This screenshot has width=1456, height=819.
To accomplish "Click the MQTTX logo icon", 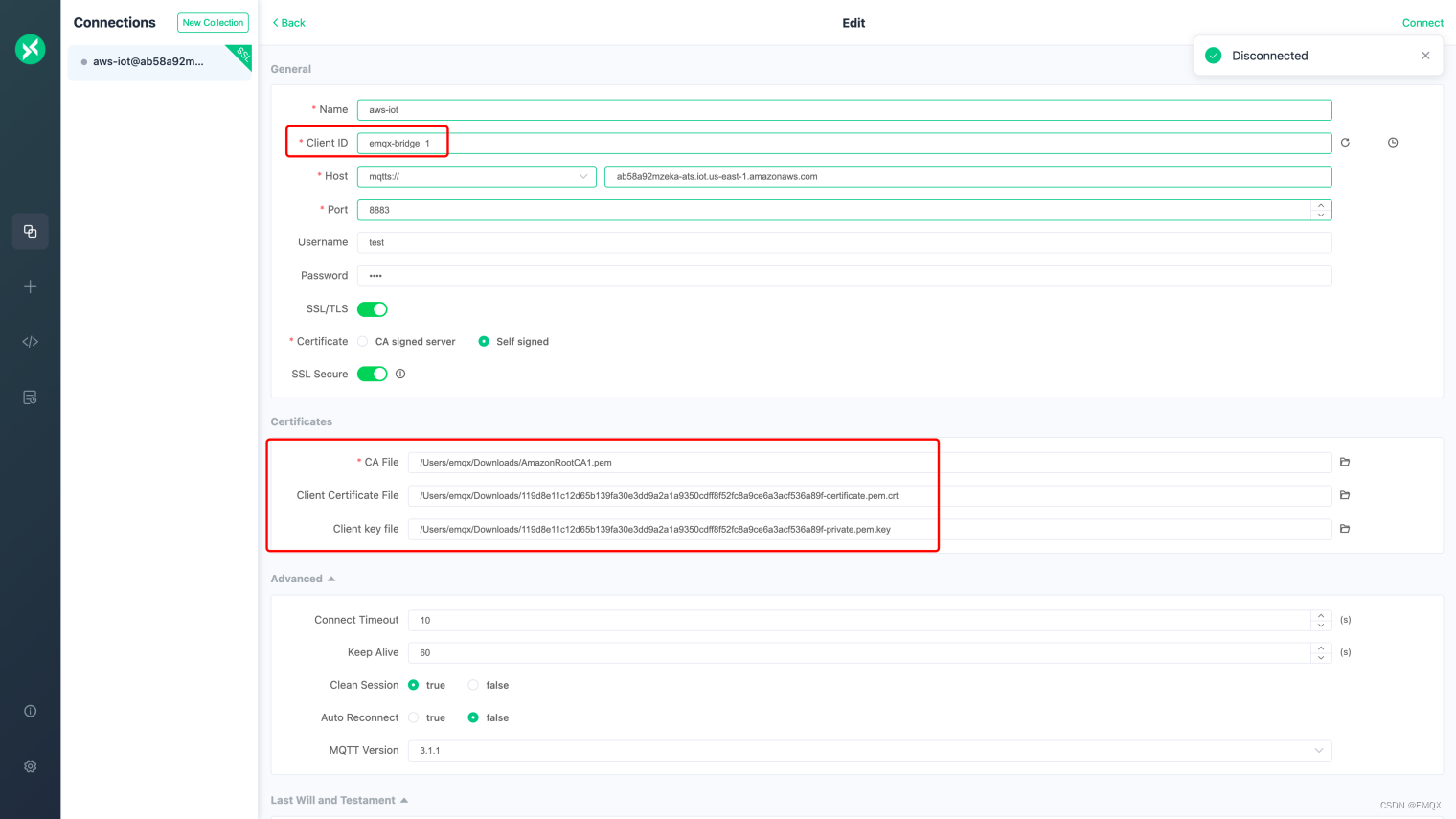I will pos(30,49).
